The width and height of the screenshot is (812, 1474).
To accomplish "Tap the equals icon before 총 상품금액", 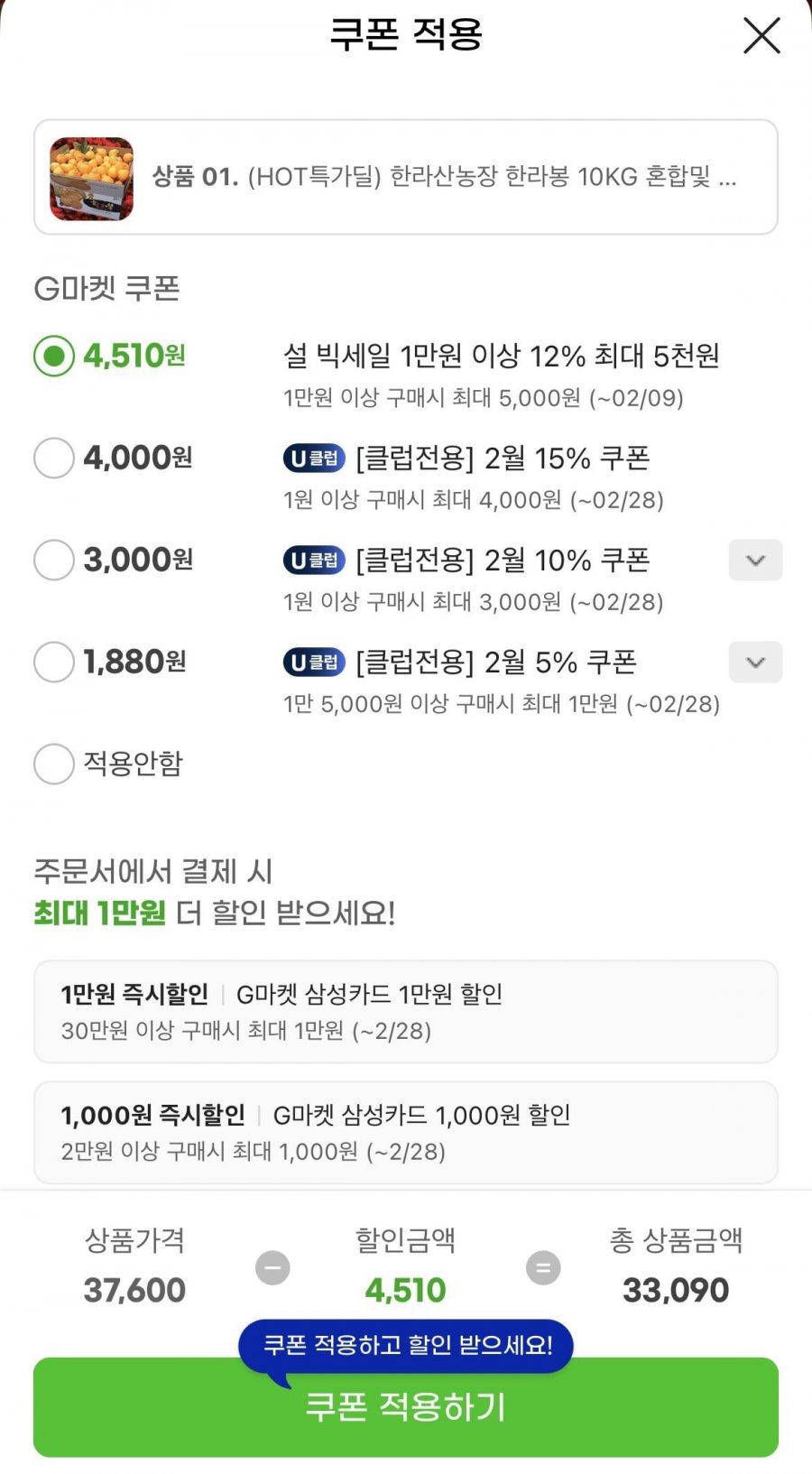I will [543, 1267].
